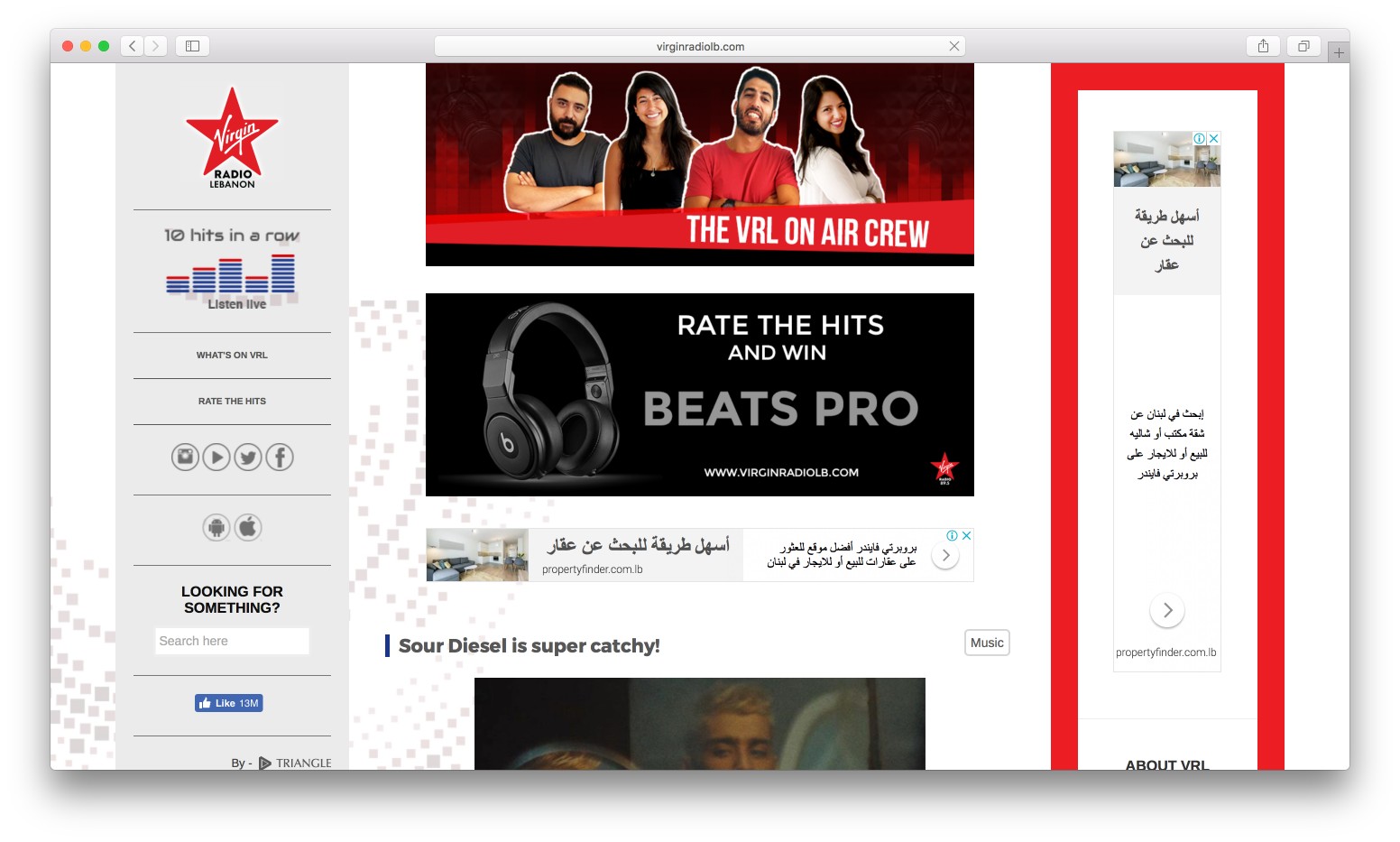
Task: Open the YouTube play social icon
Action: (x=216, y=457)
